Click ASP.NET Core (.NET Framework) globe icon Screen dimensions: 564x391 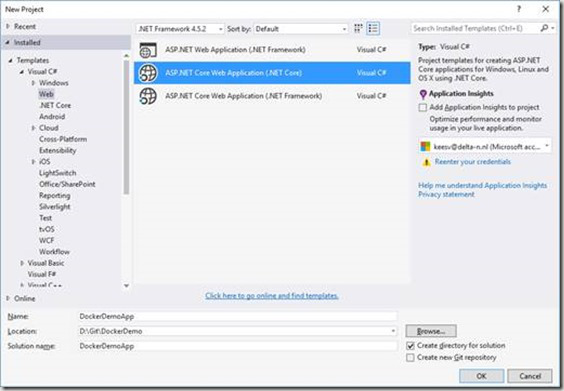click(x=148, y=96)
